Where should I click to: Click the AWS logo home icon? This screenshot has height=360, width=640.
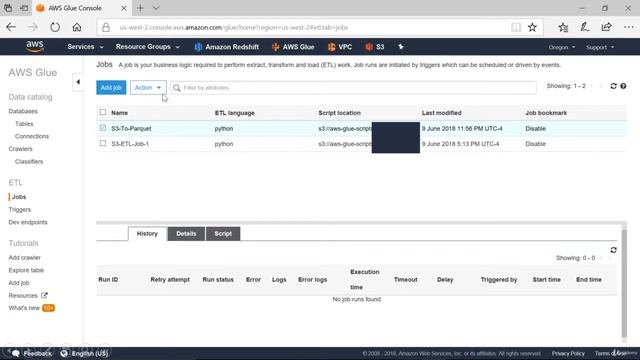[35, 47]
